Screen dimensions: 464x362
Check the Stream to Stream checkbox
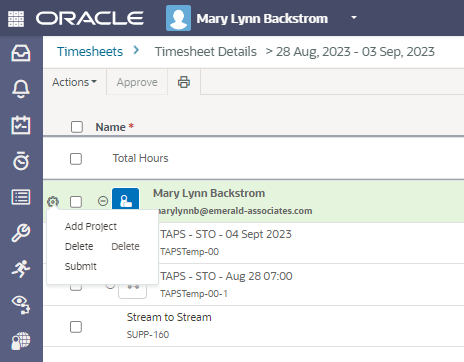point(76,327)
